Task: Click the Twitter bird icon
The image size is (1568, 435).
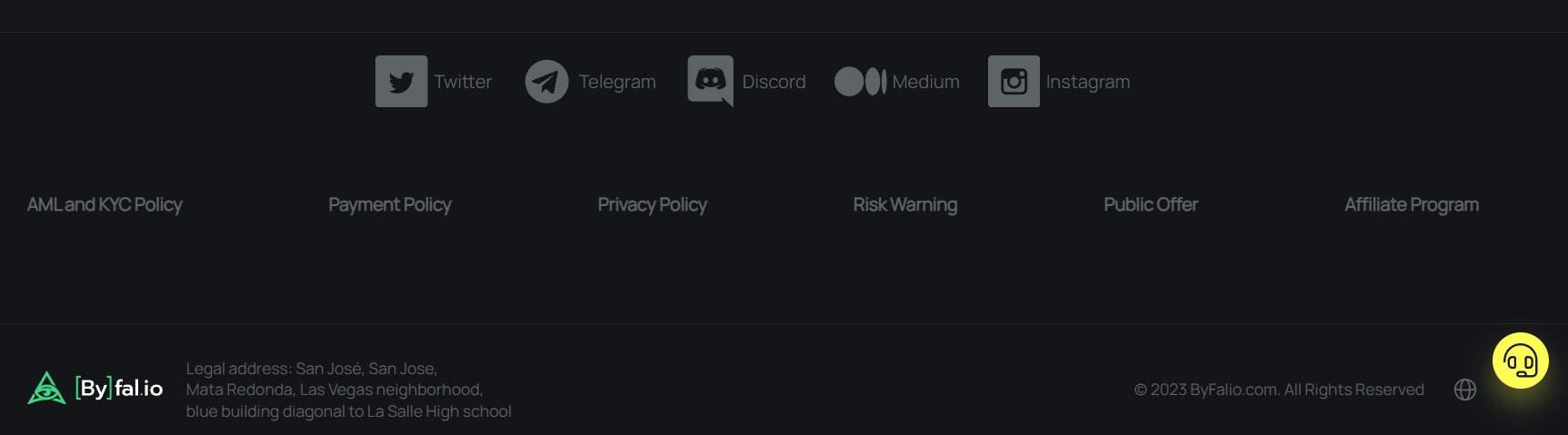Action: click(x=401, y=82)
